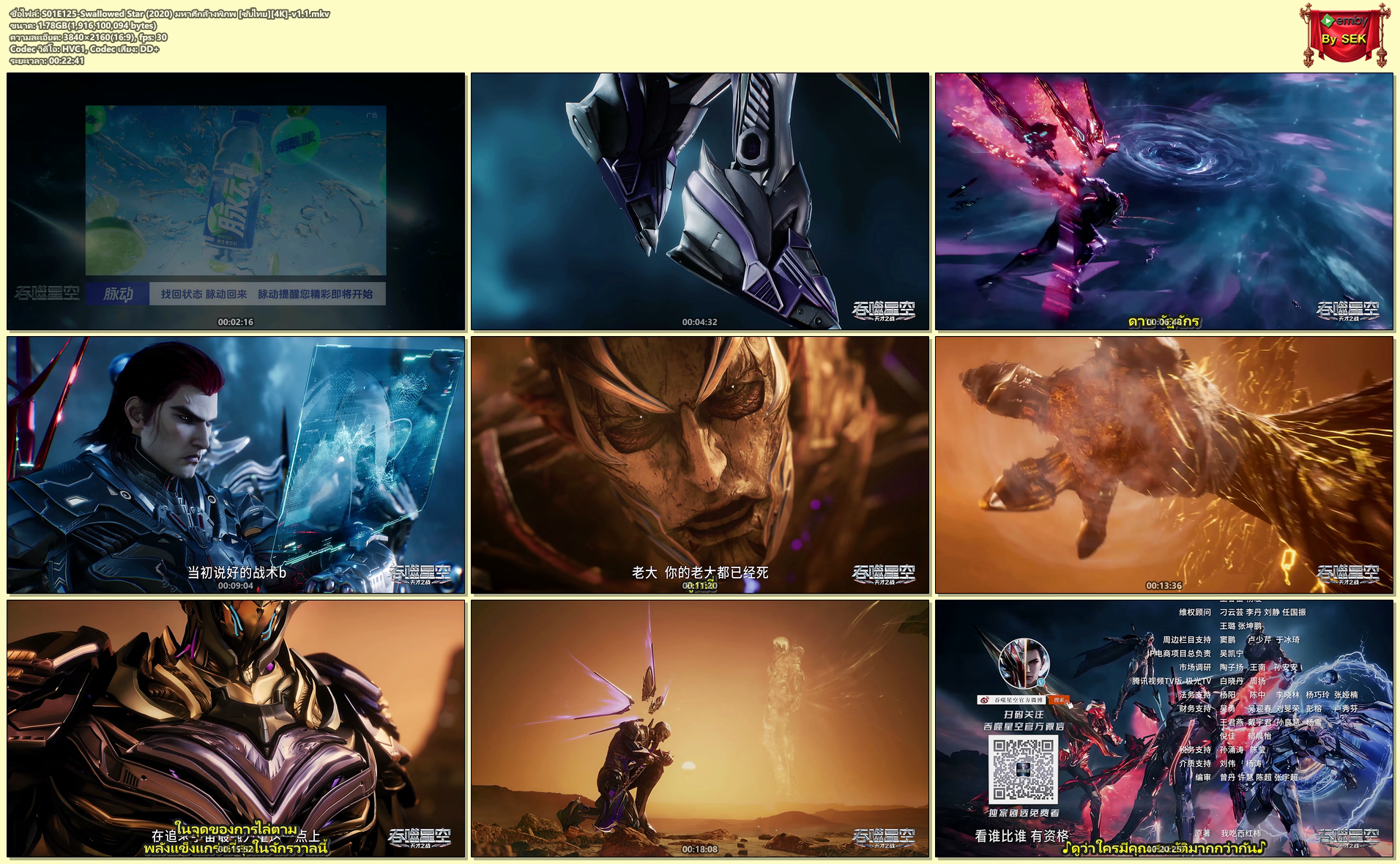The image size is (1400, 864).
Task: Click the resolution text 3840×2160(16:9)
Action: (x=89, y=37)
